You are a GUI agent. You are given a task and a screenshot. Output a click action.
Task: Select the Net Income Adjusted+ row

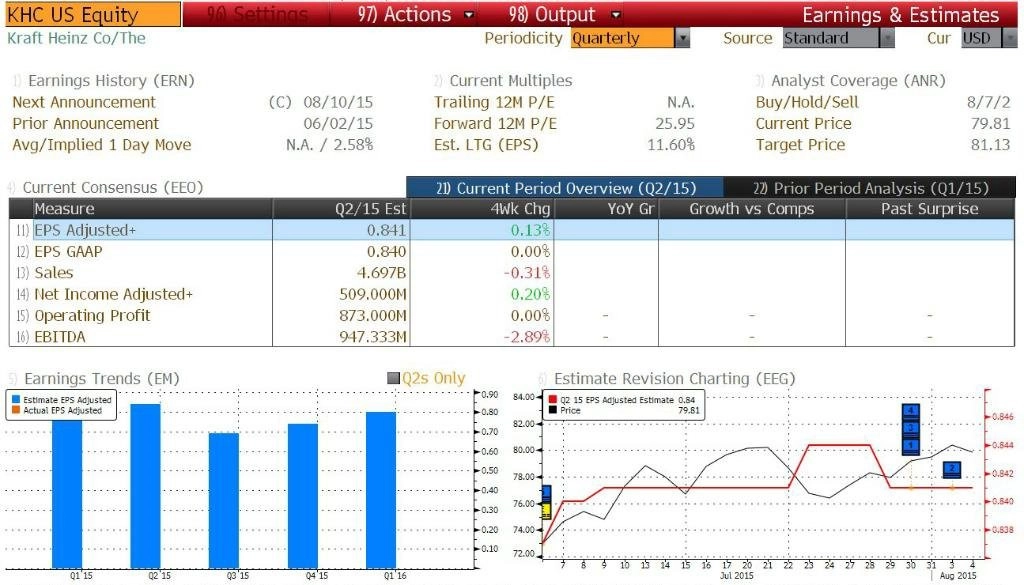[512, 294]
